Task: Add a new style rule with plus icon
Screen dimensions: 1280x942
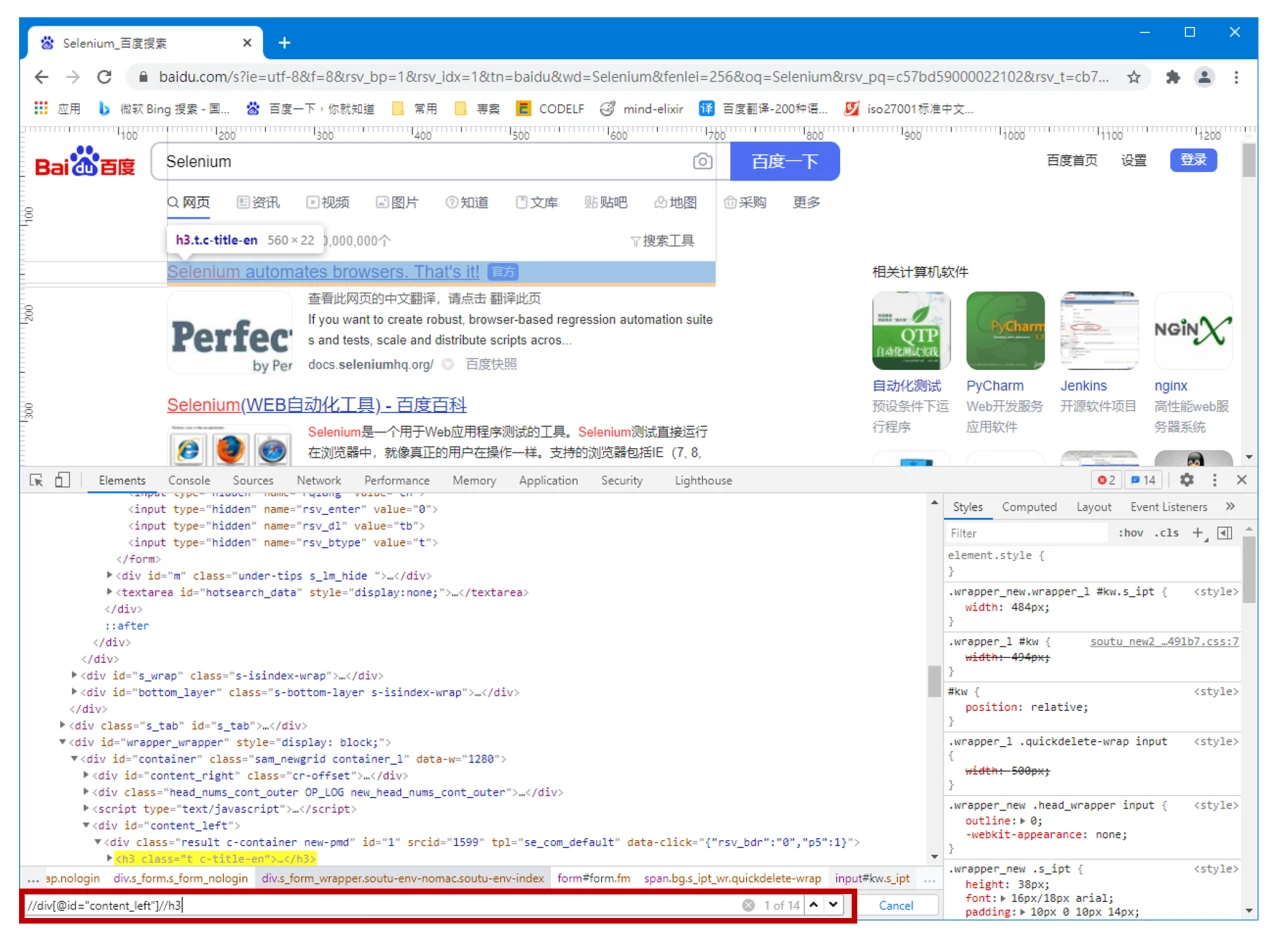Action: [x=1198, y=533]
